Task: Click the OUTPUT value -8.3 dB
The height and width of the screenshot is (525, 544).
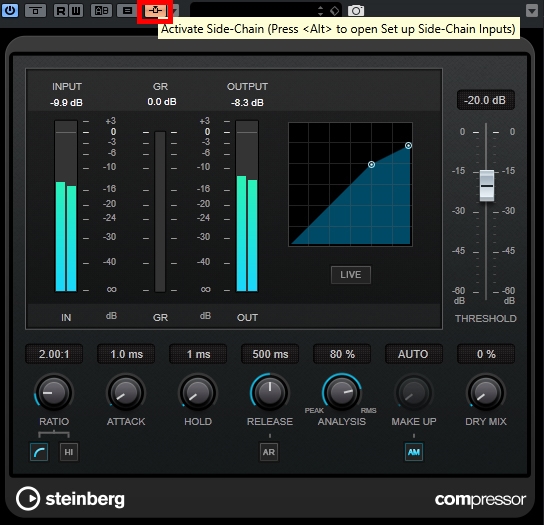Action: click(x=247, y=103)
